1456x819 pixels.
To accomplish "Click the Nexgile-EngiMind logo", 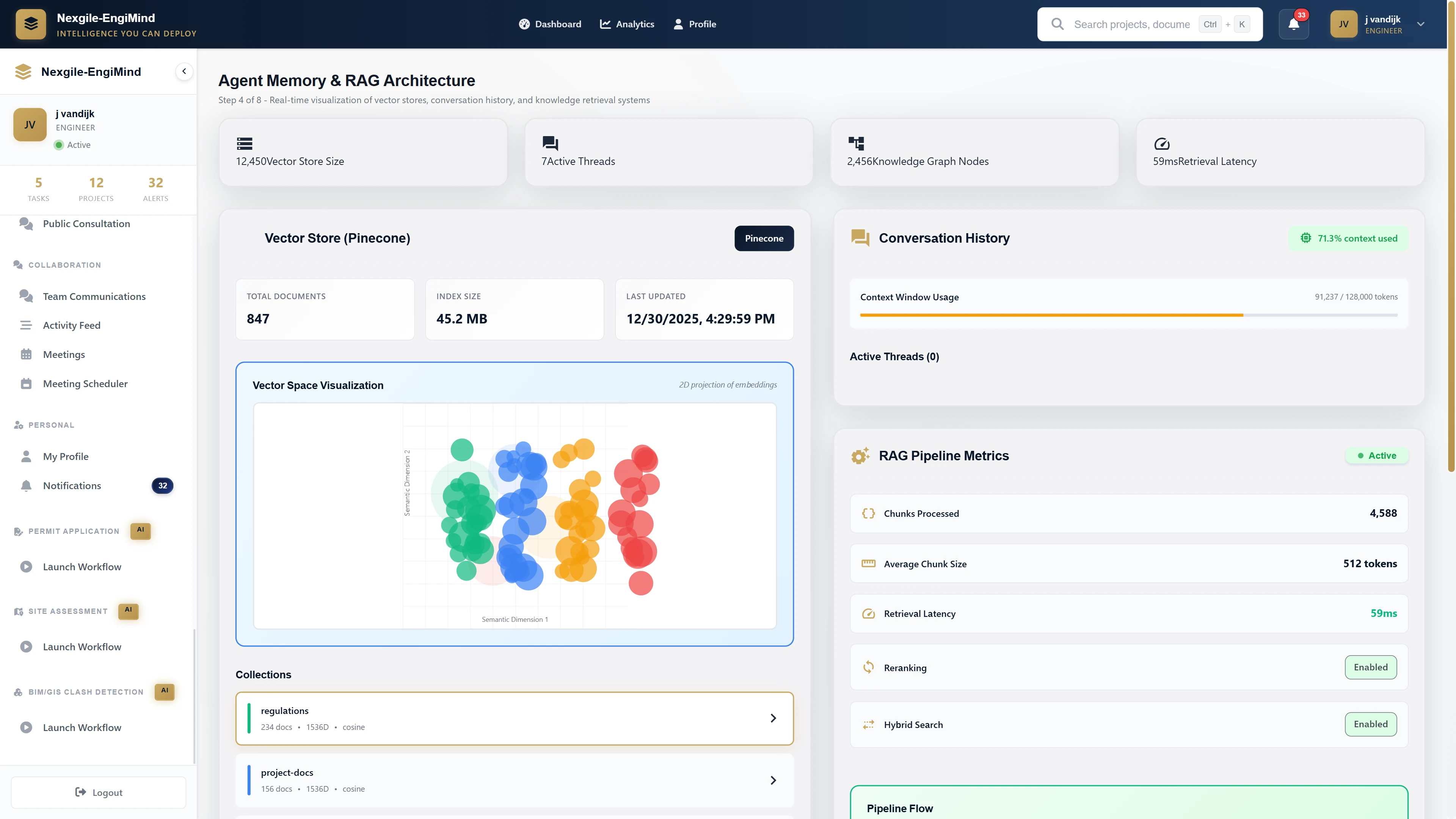I will coord(31,24).
